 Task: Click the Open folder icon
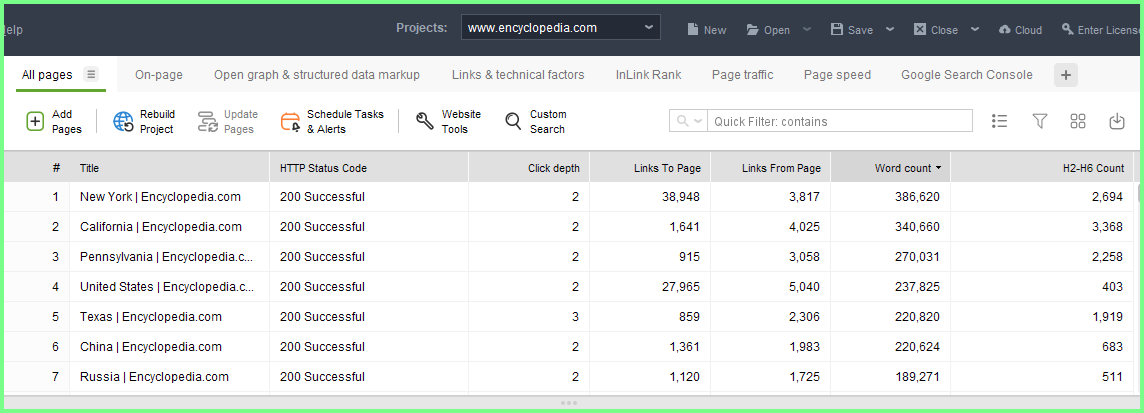753,29
